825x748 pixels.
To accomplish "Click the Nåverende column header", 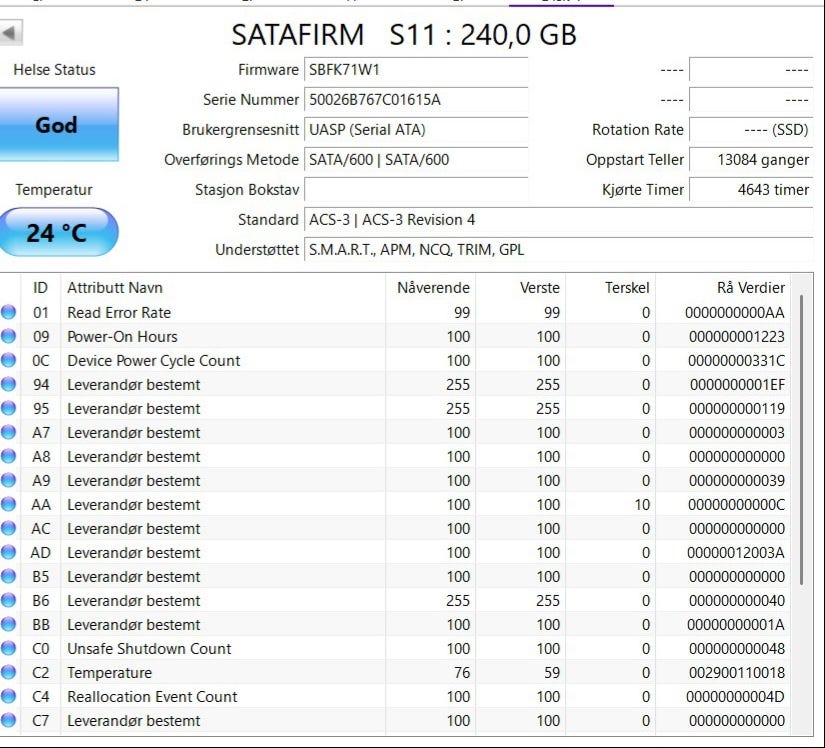I will (432, 288).
